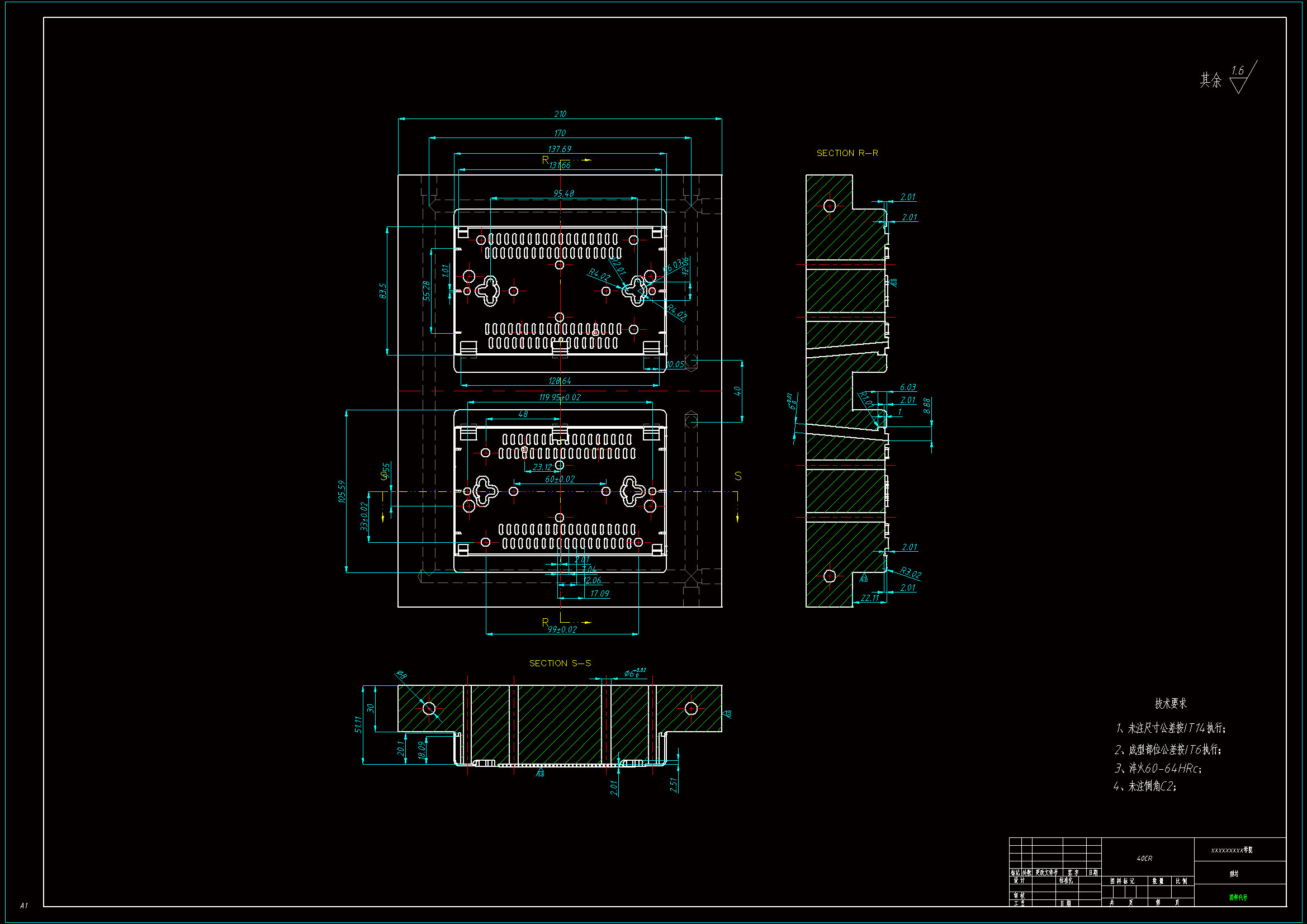Click the yellow S section marker
This screenshot has height=924, width=1307.
coord(738,476)
